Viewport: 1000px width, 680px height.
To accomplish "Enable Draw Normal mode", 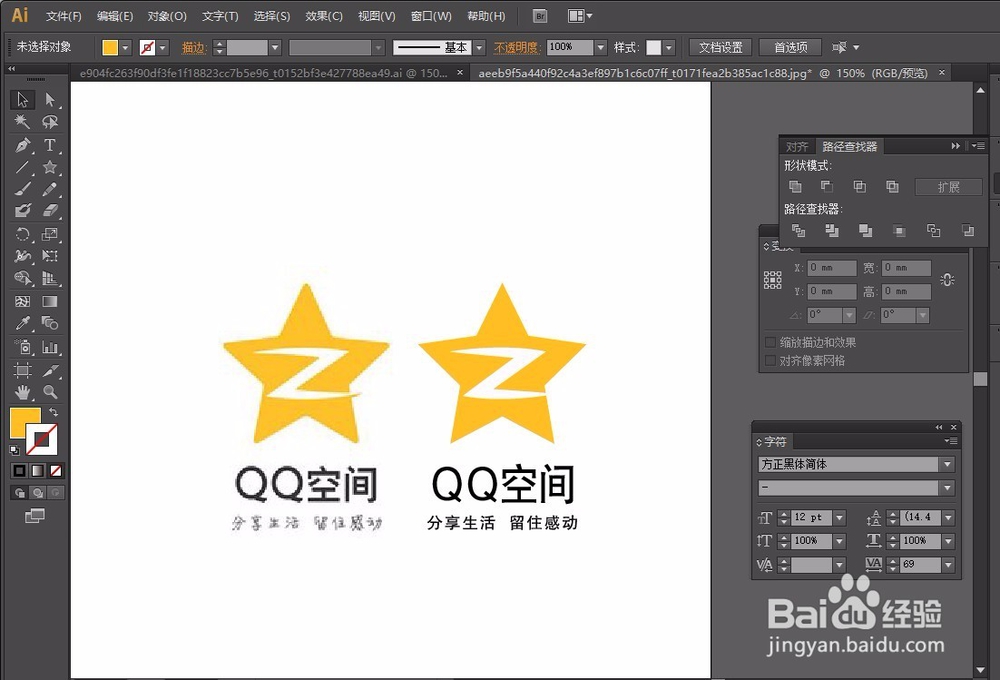I will click(x=20, y=492).
